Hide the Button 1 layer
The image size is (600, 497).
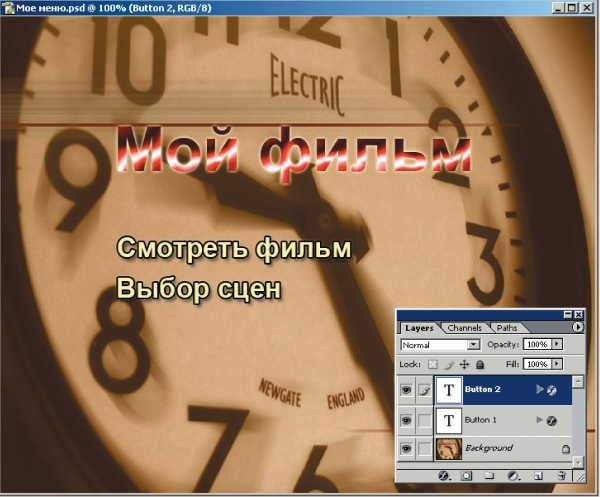pos(406,420)
